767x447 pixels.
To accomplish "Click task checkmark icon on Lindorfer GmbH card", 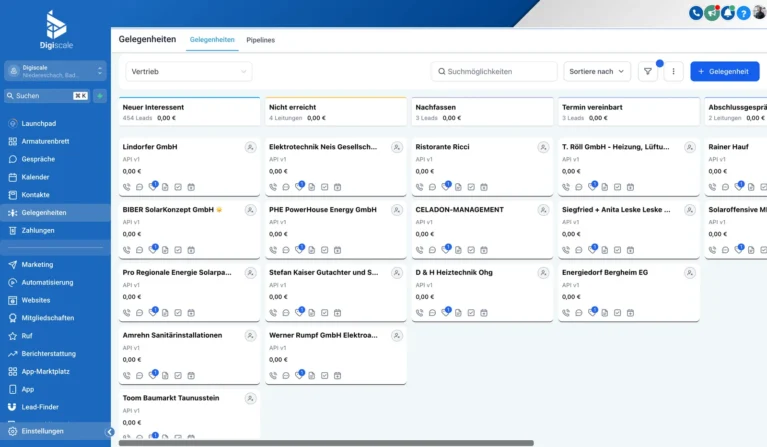I will [178, 187].
